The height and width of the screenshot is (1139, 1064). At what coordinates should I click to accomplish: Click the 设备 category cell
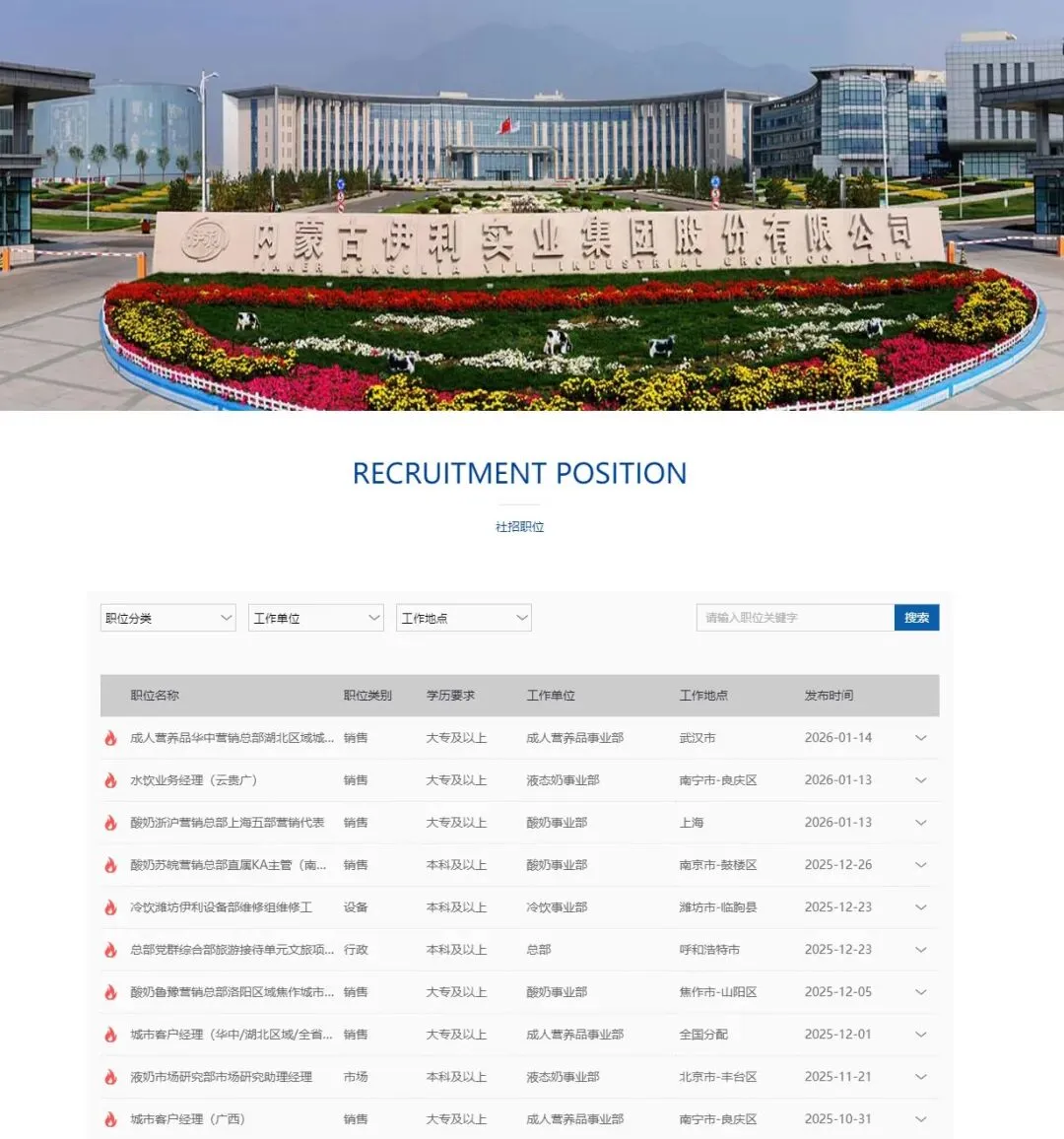point(356,907)
